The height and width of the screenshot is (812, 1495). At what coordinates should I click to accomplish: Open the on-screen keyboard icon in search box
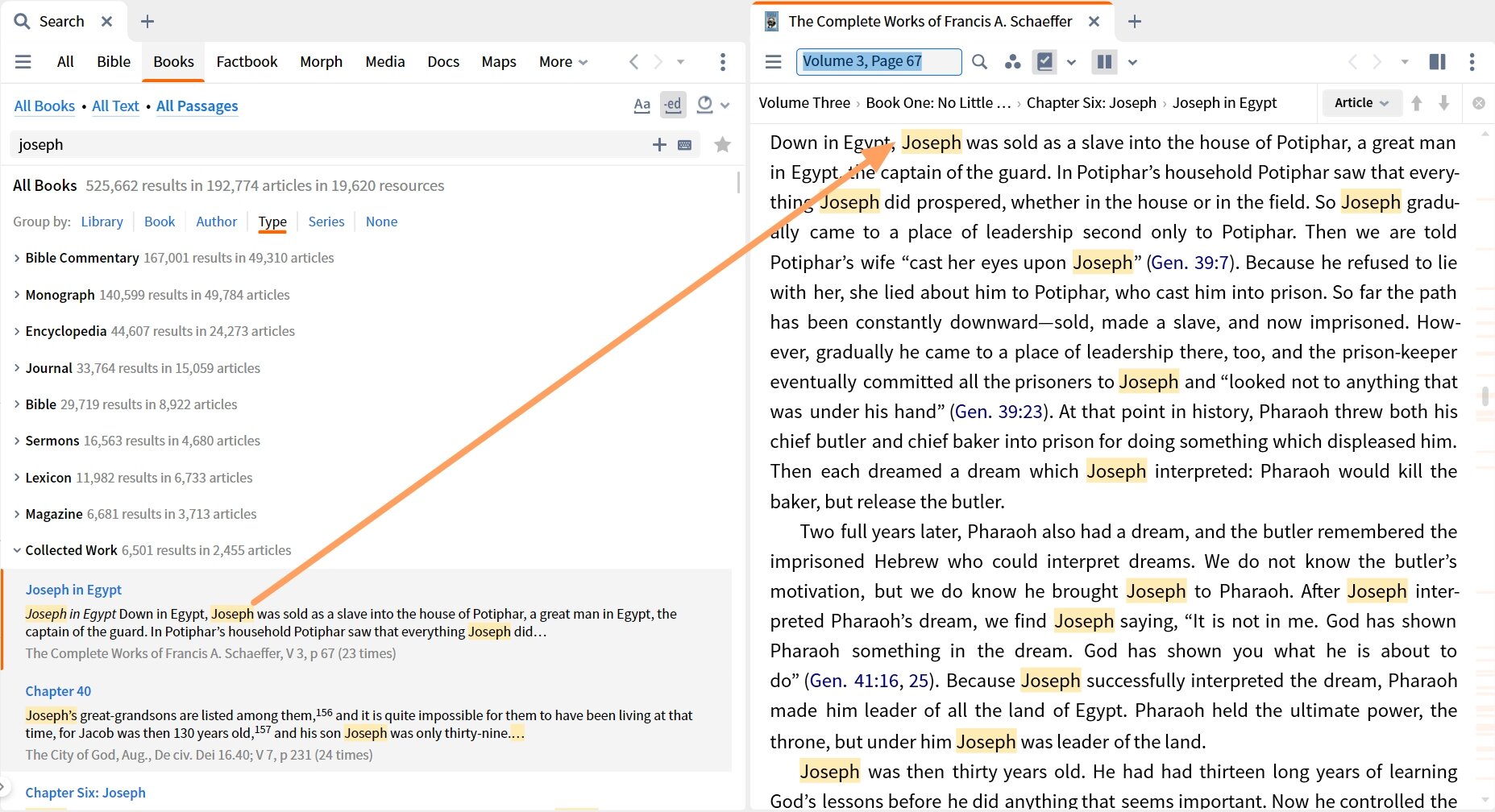pos(684,145)
